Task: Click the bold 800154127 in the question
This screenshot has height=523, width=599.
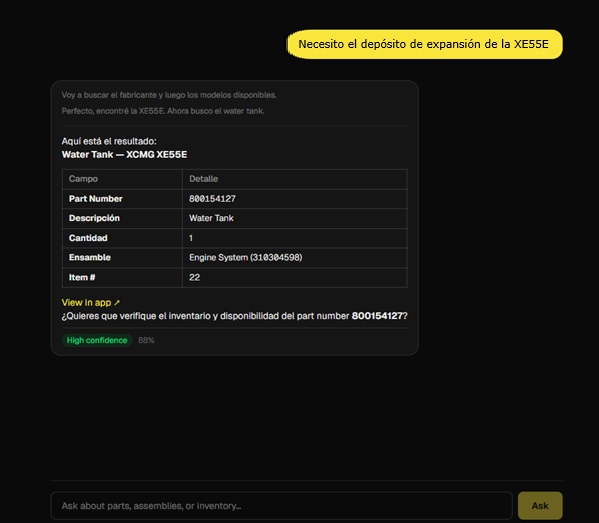Action: pos(377,316)
